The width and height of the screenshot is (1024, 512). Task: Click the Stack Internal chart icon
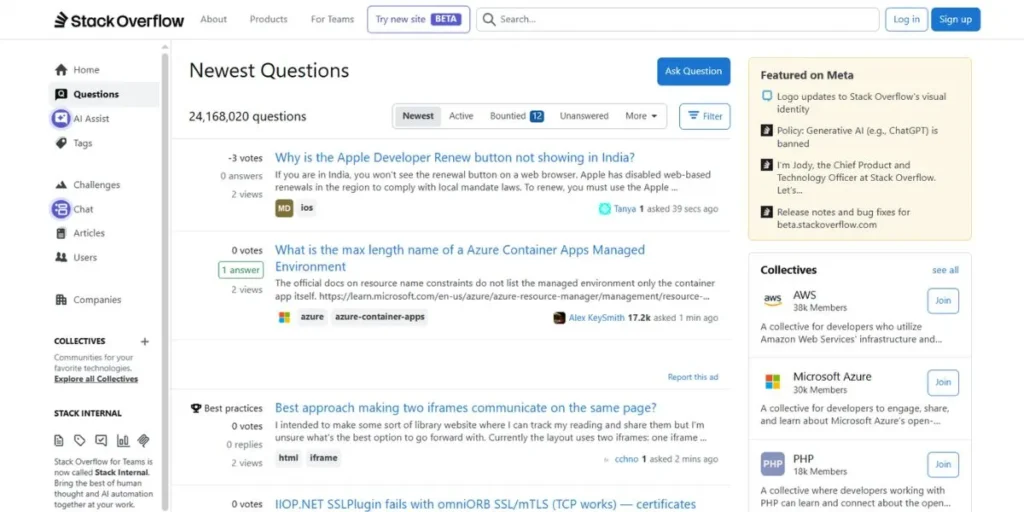[x=123, y=440]
